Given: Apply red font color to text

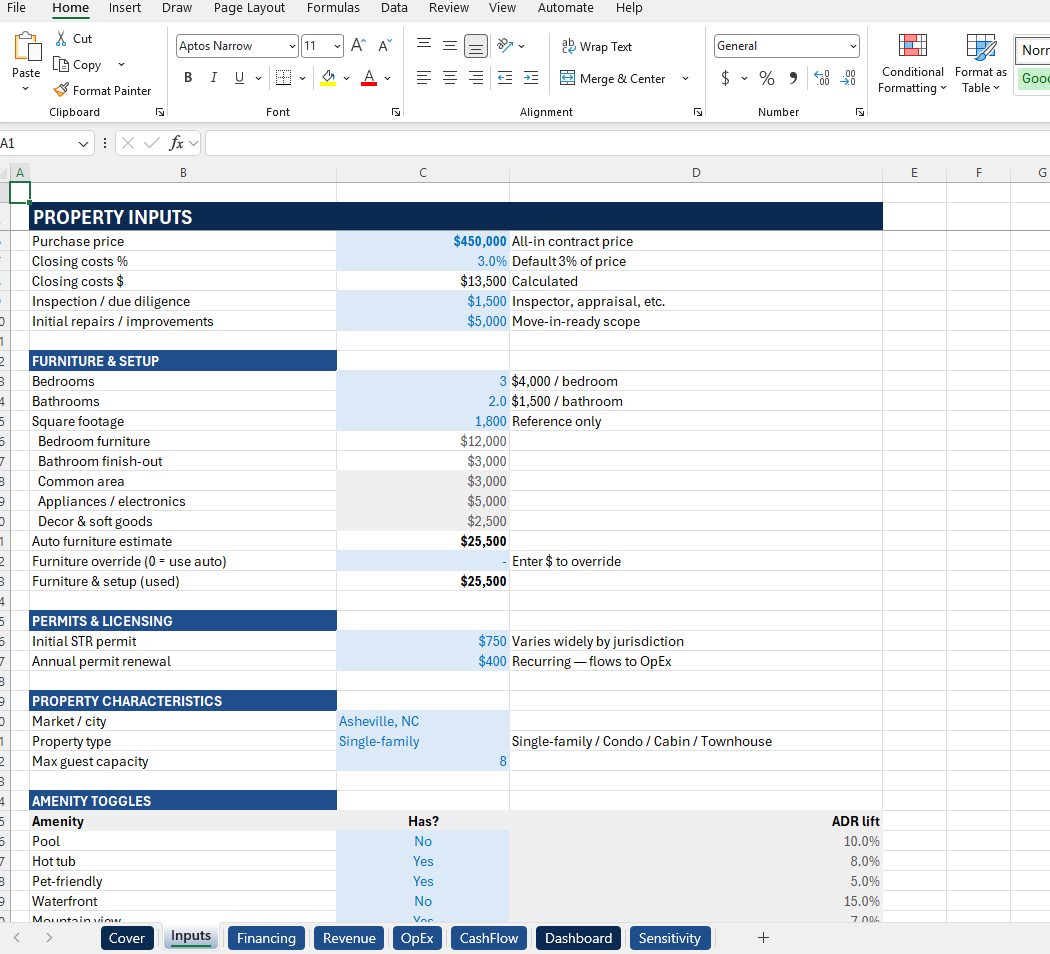Looking at the screenshot, I should tap(369, 78).
